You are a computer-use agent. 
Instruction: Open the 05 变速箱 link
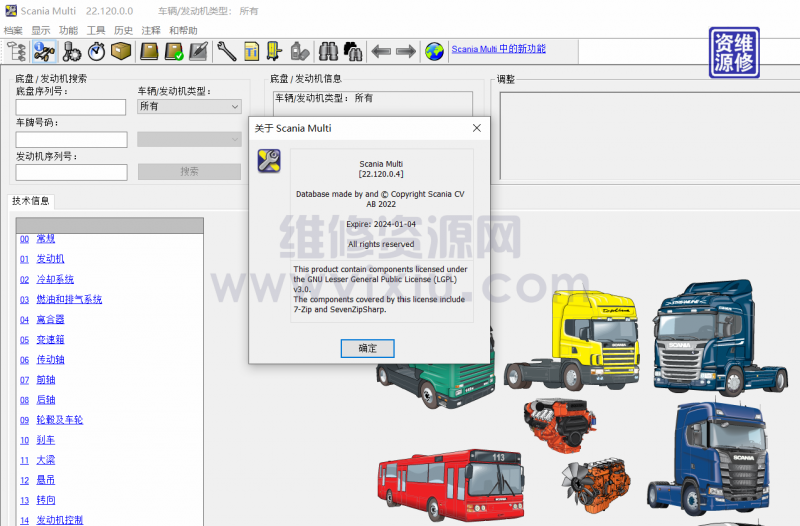coord(42,339)
